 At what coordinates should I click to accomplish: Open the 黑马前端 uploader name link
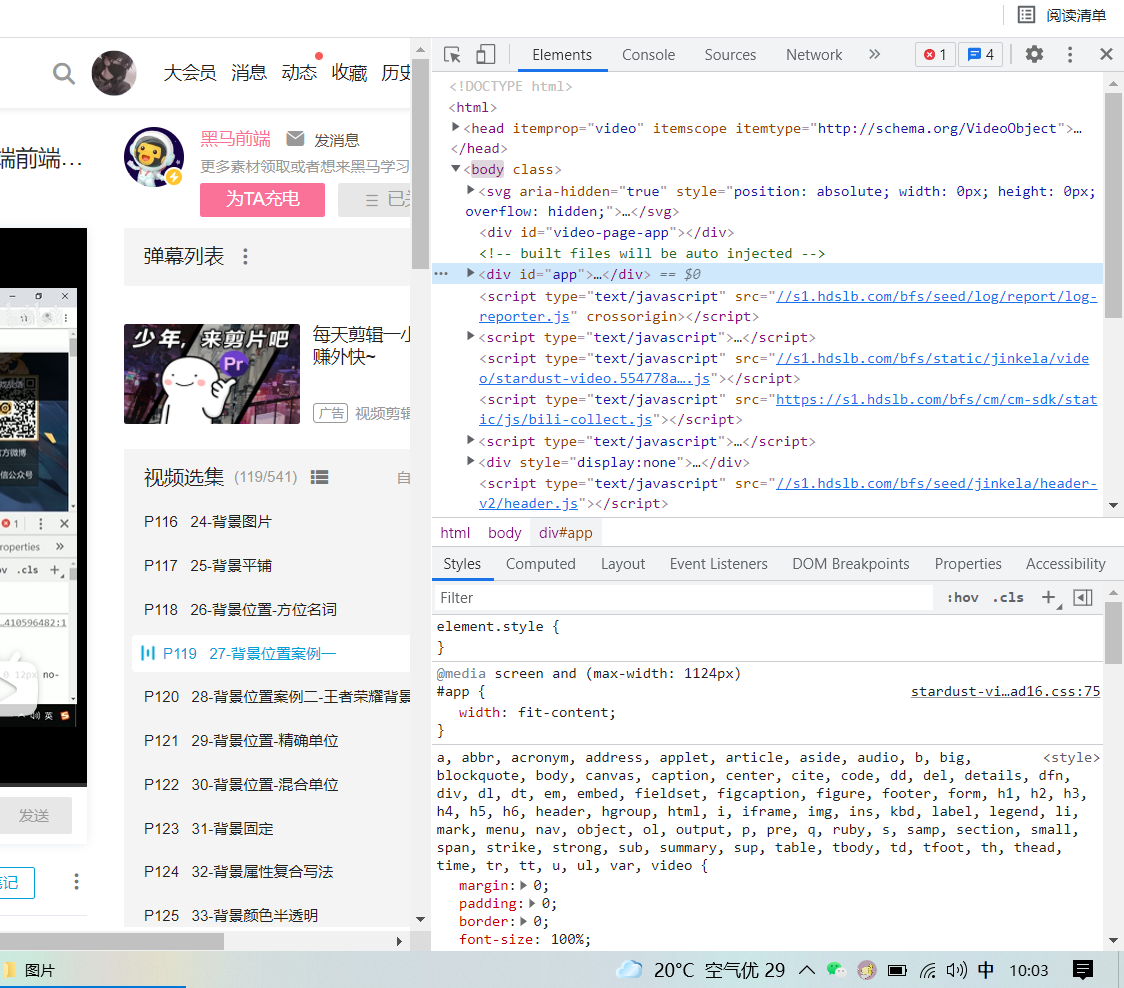[235, 139]
